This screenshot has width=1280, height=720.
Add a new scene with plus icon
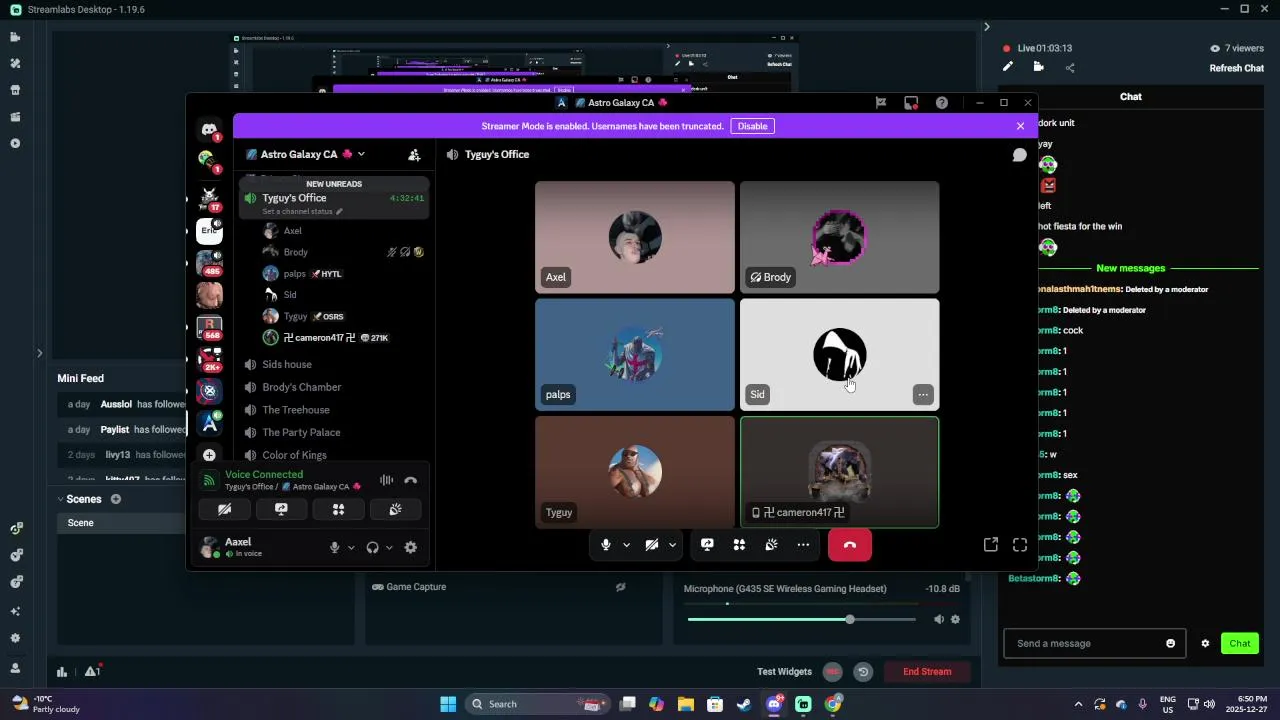tap(116, 499)
